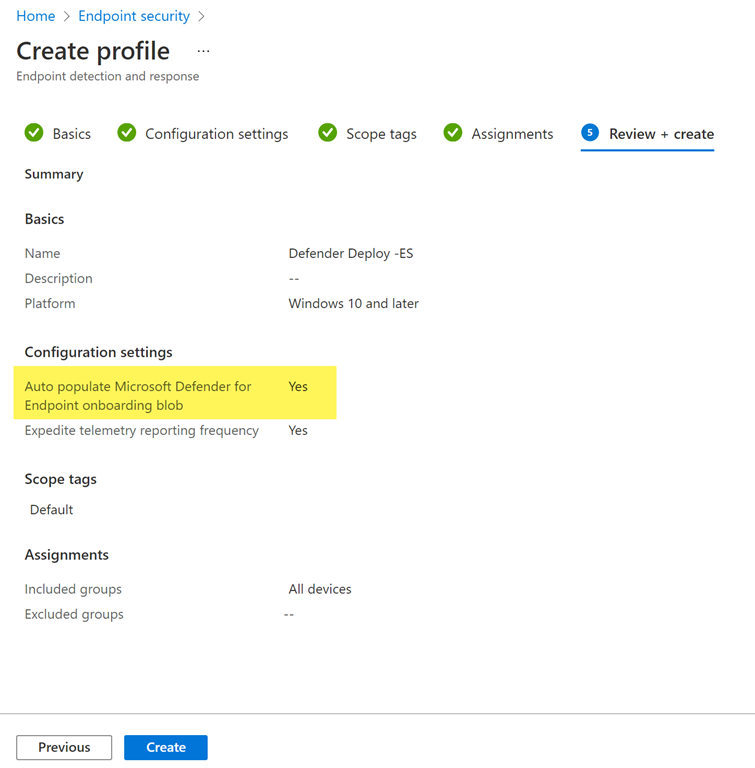Viewport: 755px width, 768px height.
Task: Click the Default scope tag
Action: pos(51,509)
